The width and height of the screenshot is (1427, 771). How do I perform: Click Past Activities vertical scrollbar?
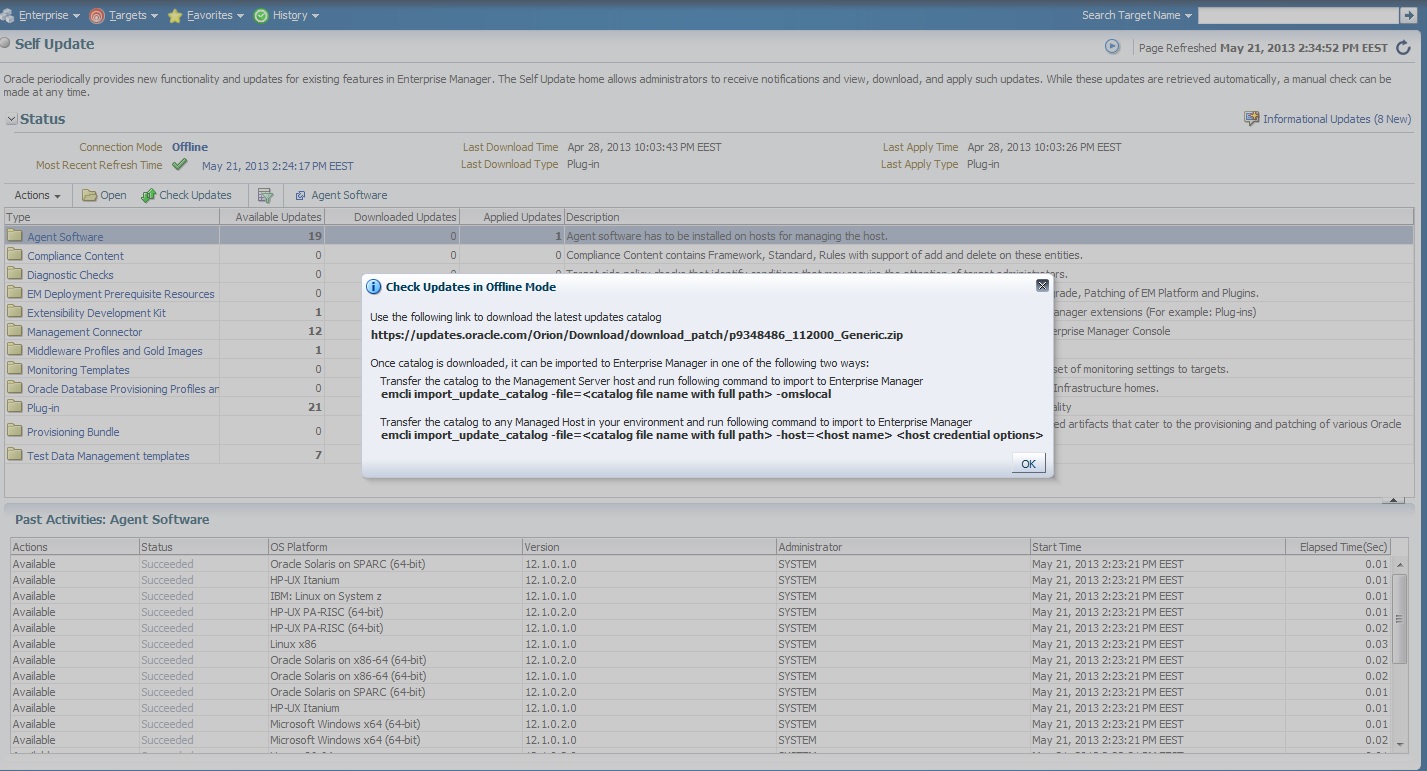click(1399, 640)
